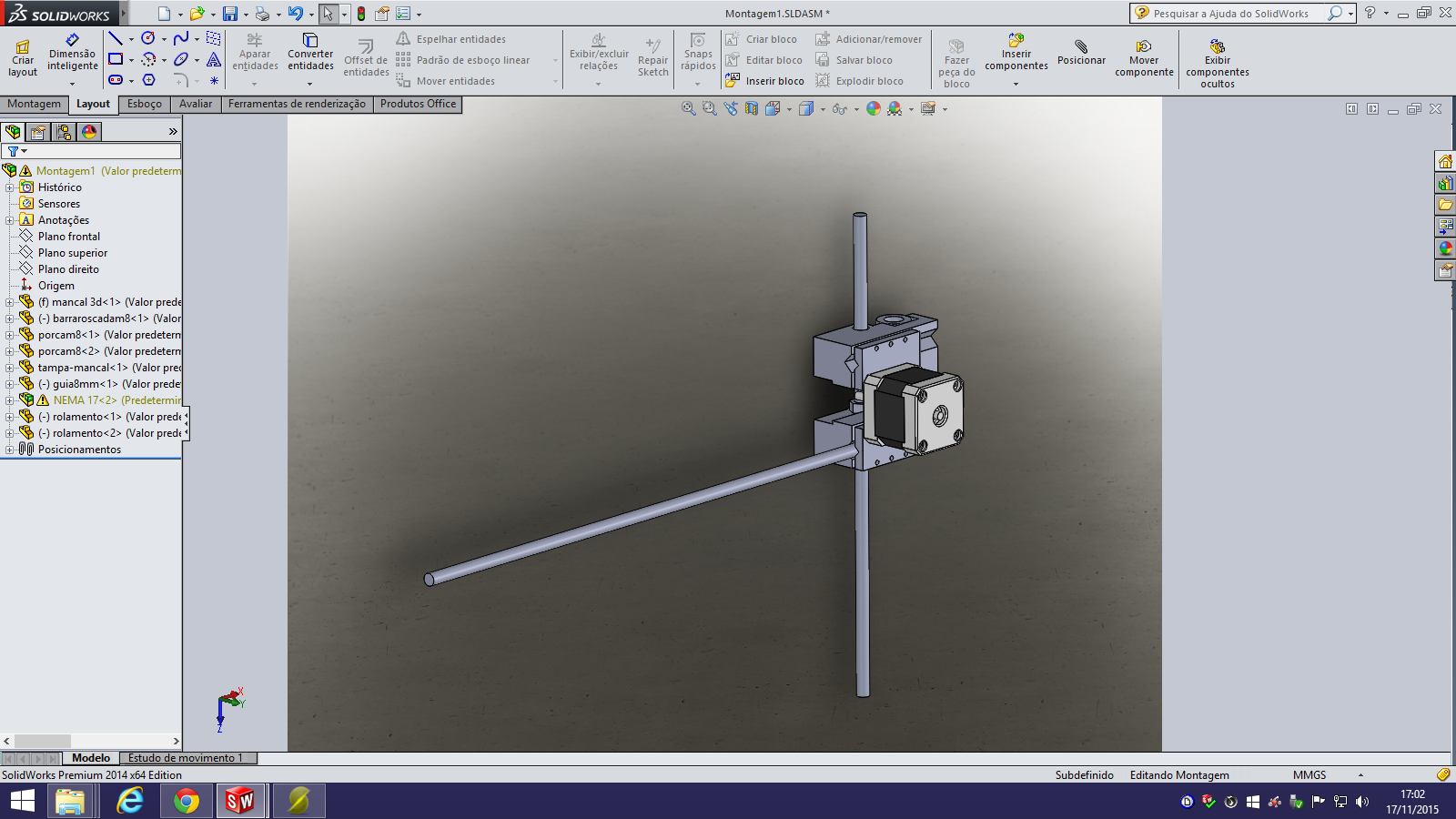The image size is (1456, 819).
Task: Expand the Anotações tree node
Action: tap(9, 220)
